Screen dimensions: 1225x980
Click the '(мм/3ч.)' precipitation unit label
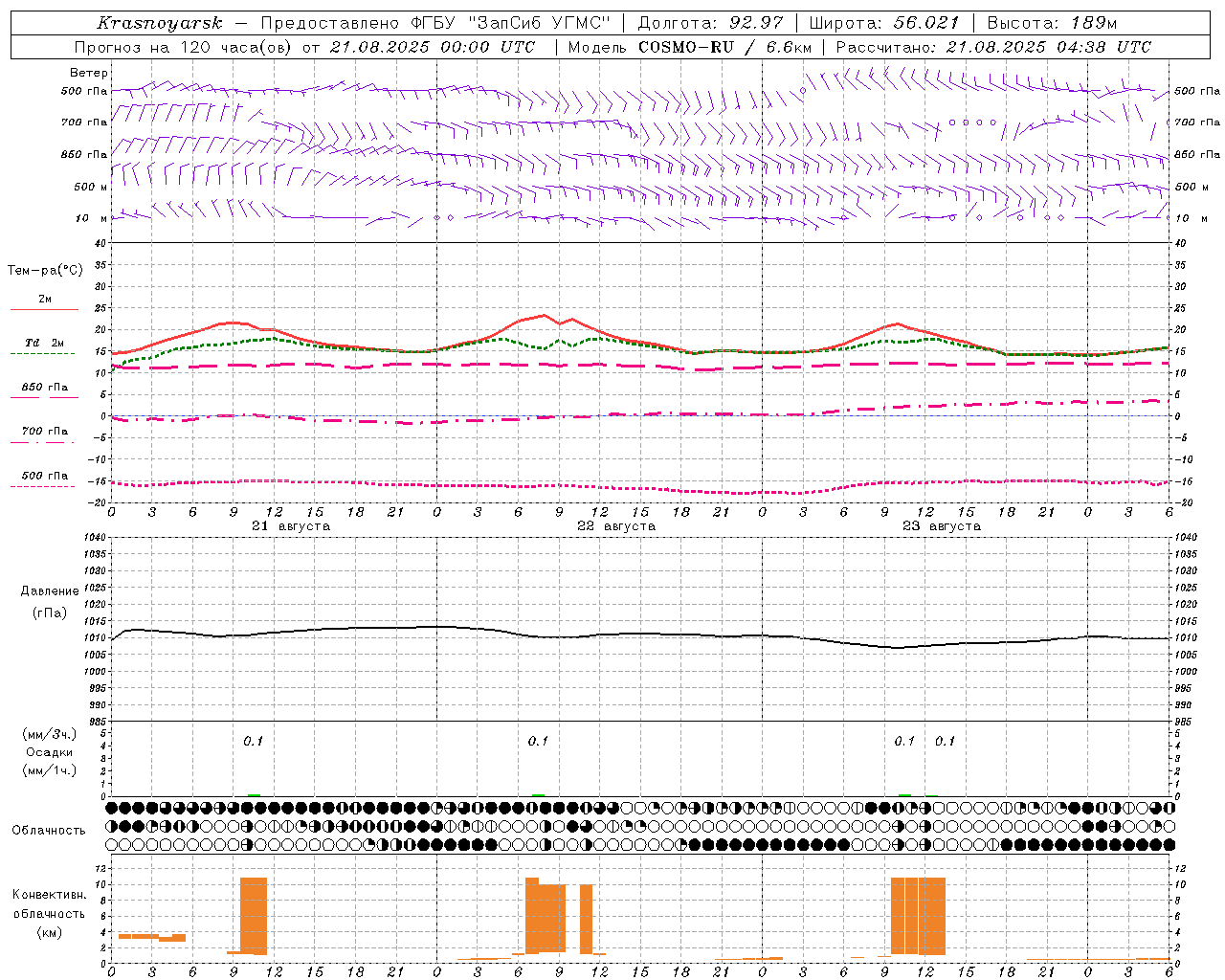click(50, 734)
